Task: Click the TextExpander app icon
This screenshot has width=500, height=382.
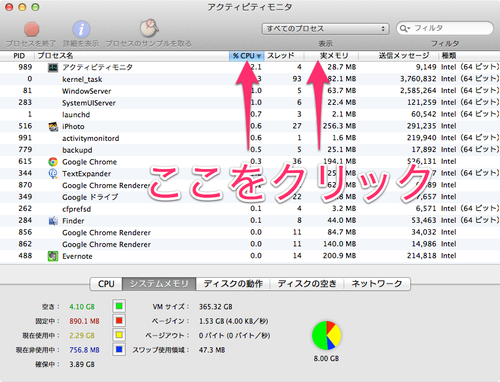Action: click(53, 173)
